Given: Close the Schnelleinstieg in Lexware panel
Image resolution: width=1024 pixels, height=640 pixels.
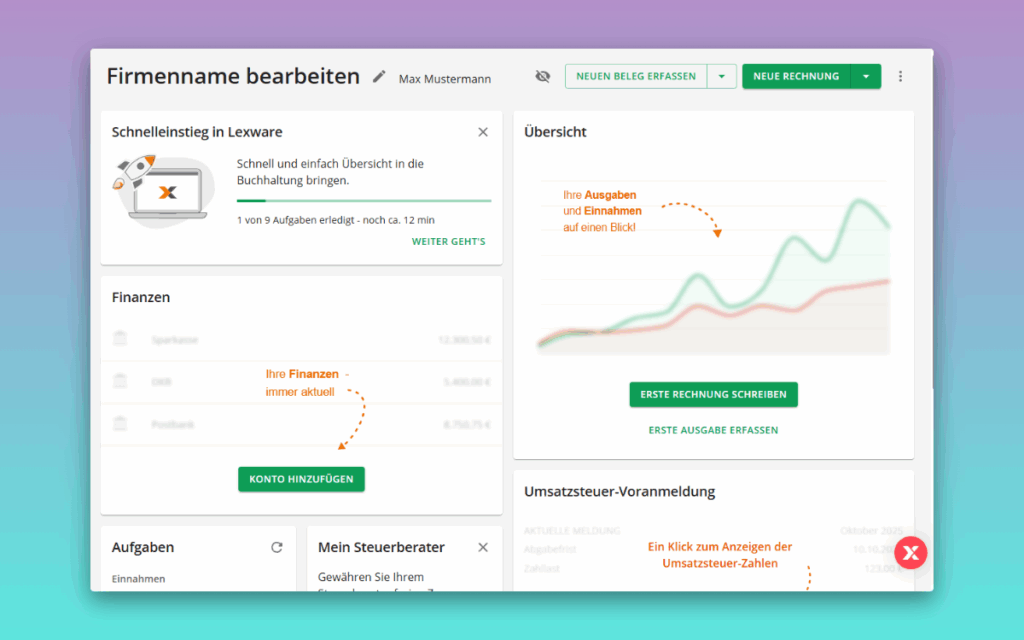Looking at the screenshot, I should coord(483,131).
